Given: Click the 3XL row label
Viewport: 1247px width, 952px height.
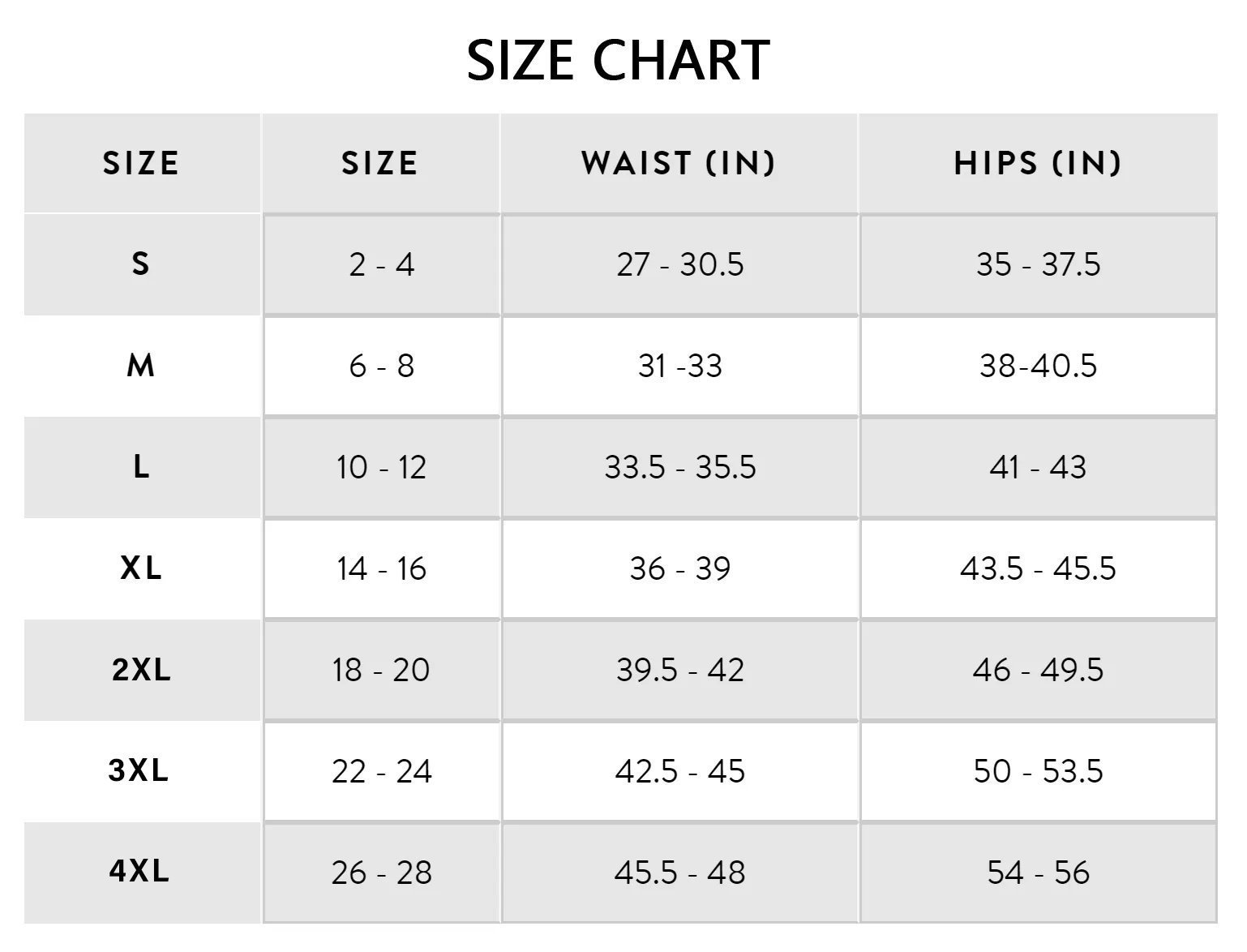Looking at the screenshot, I should [139, 770].
